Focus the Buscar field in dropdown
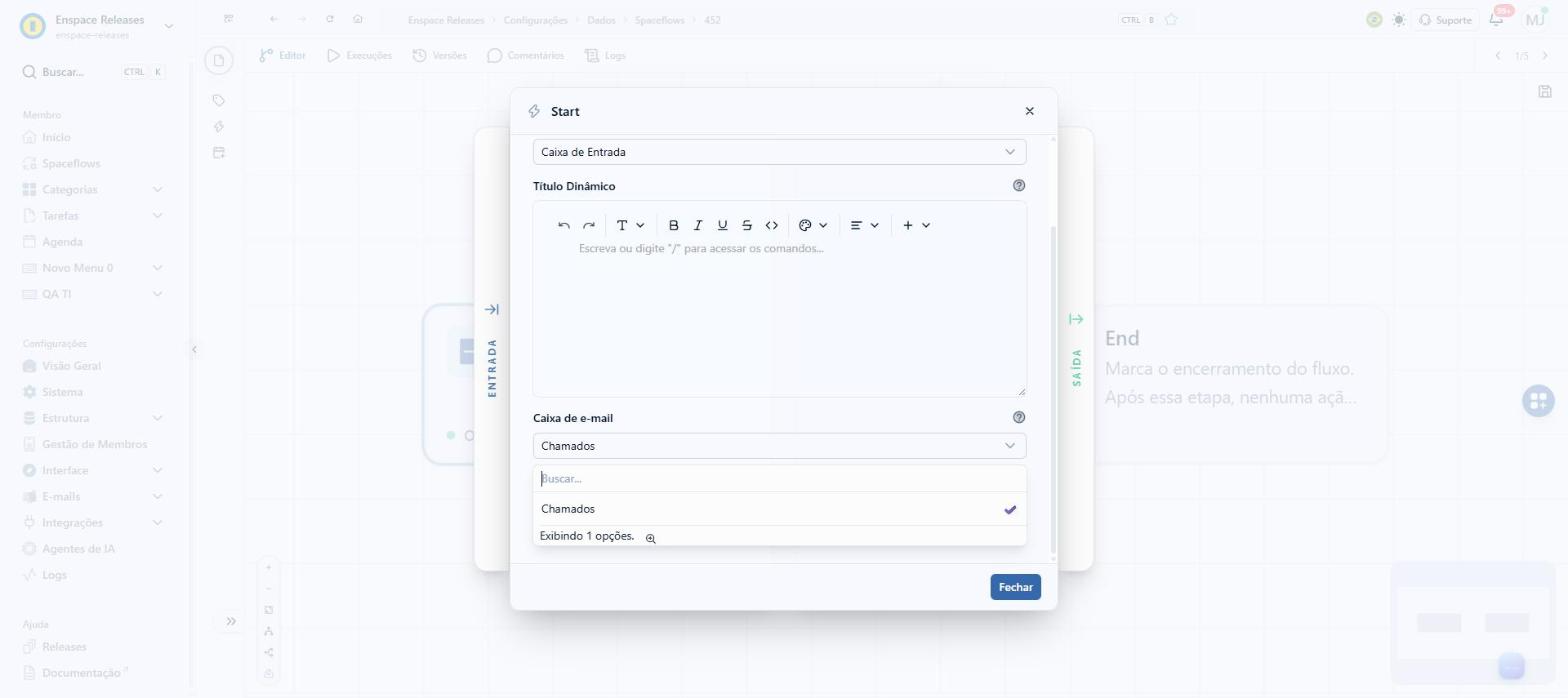 tap(779, 479)
